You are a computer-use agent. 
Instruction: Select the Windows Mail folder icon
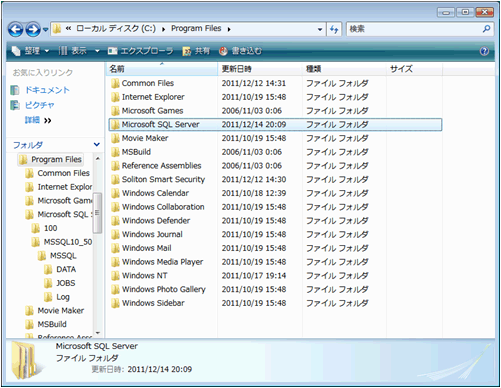(115, 248)
